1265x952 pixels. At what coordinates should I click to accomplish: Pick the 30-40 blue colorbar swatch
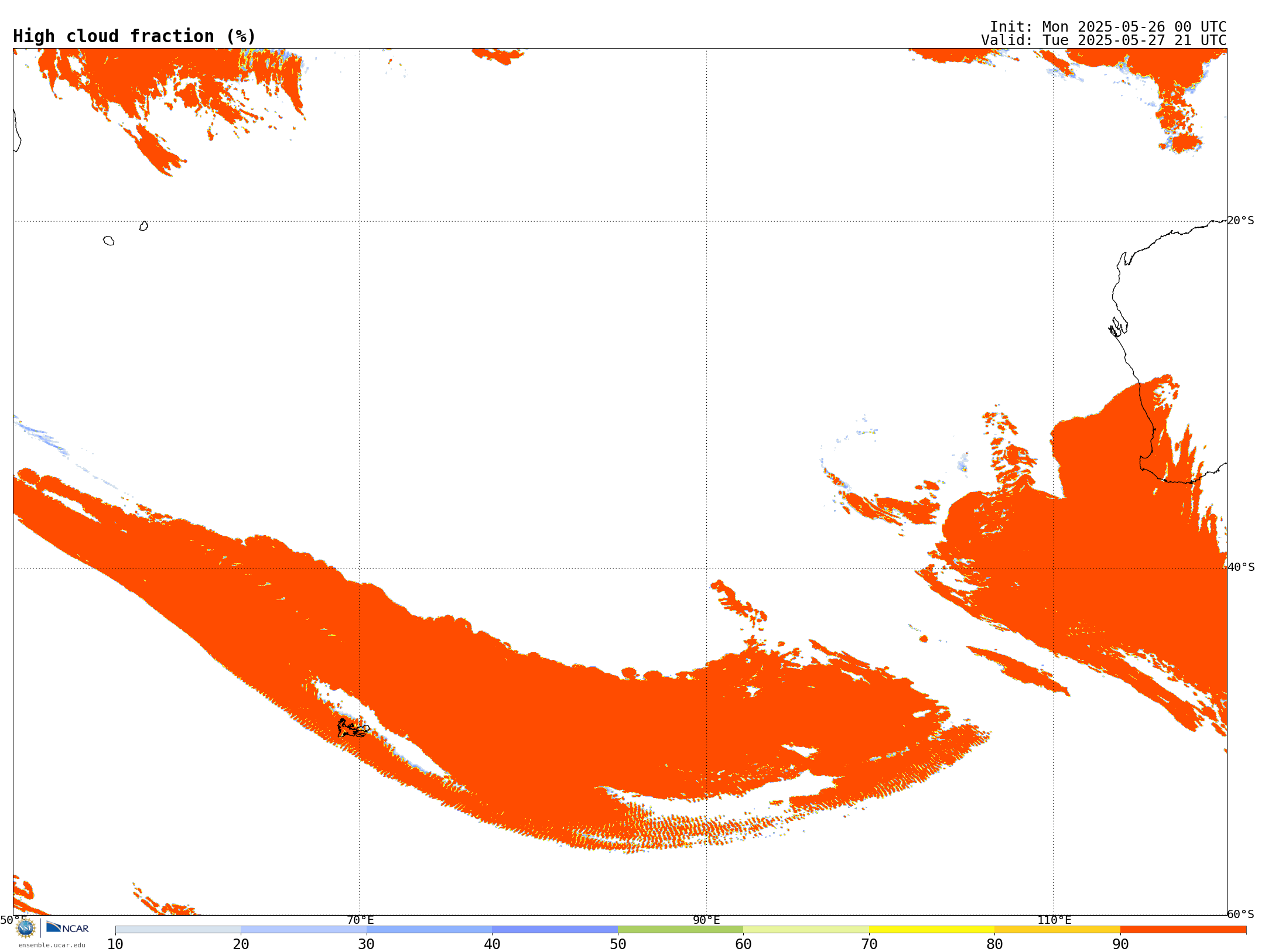click(429, 930)
